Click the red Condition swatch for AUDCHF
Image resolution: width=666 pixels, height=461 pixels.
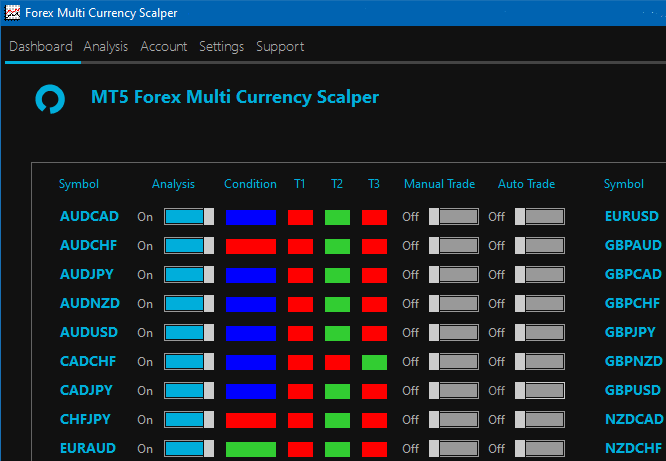pos(251,246)
